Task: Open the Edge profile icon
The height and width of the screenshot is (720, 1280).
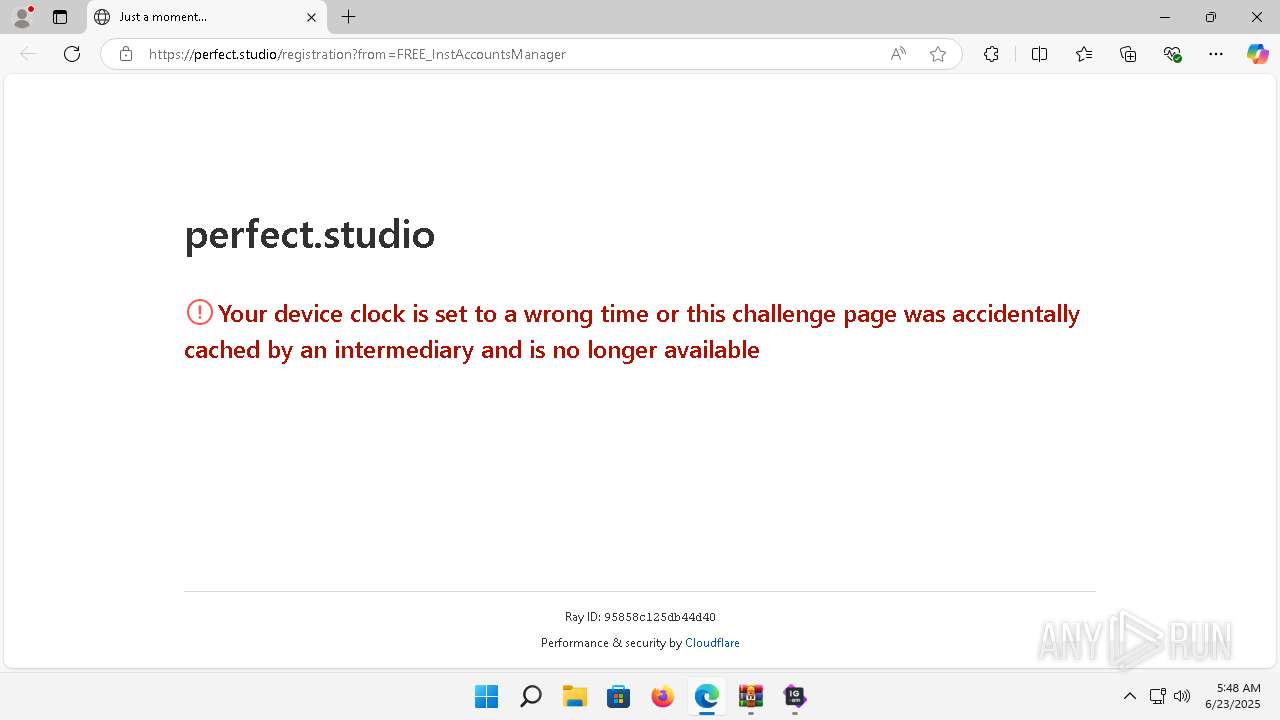Action: pyautogui.click(x=22, y=17)
